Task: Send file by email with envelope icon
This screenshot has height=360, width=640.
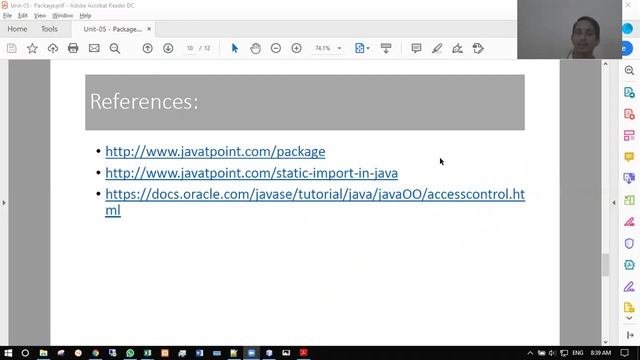Action: click(94, 48)
